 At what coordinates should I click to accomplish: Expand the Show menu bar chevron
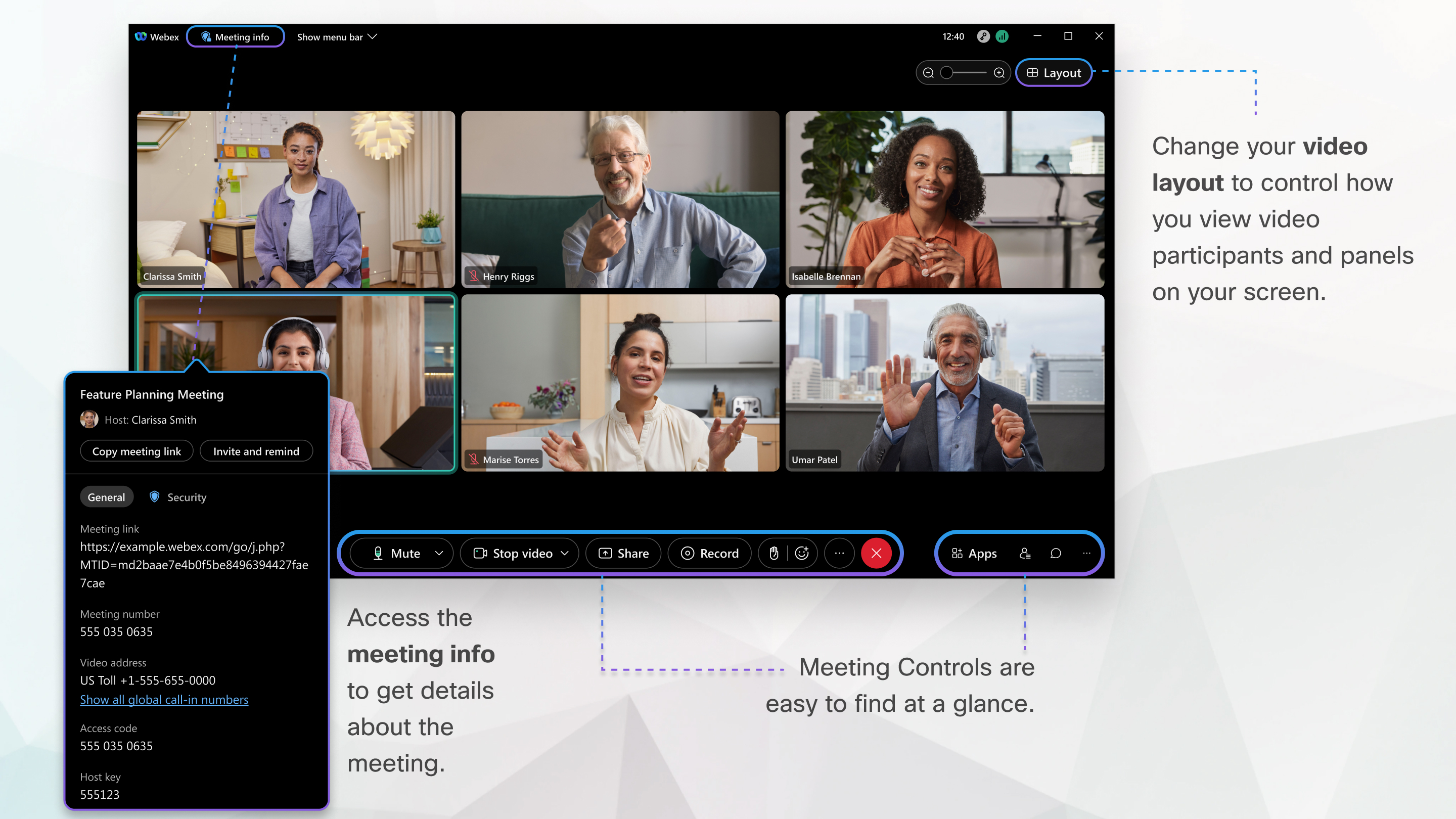pos(374,37)
